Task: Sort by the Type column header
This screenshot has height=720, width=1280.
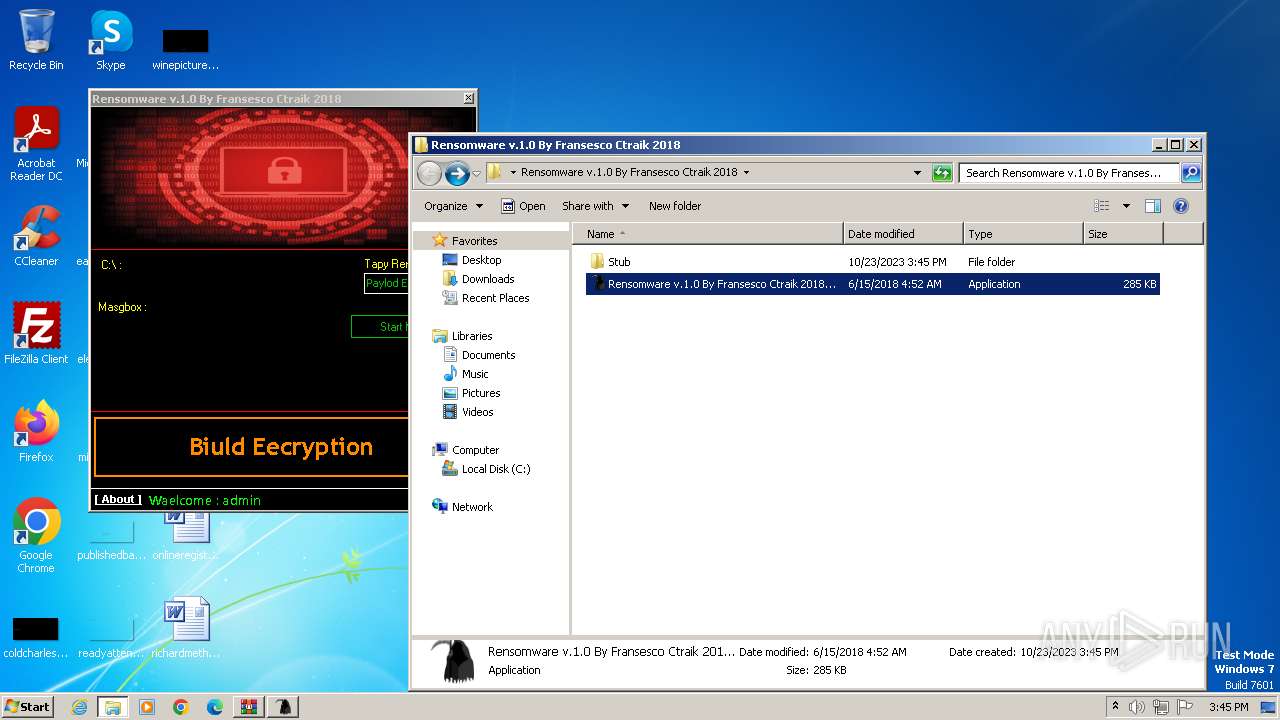Action: click(1023, 234)
